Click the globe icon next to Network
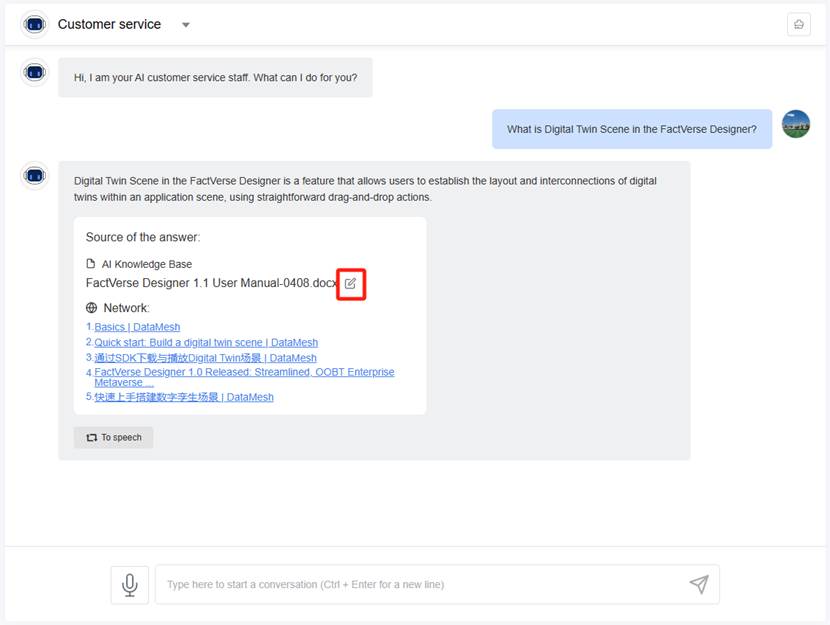The height and width of the screenshot is (625, 830). click(92, 308)
